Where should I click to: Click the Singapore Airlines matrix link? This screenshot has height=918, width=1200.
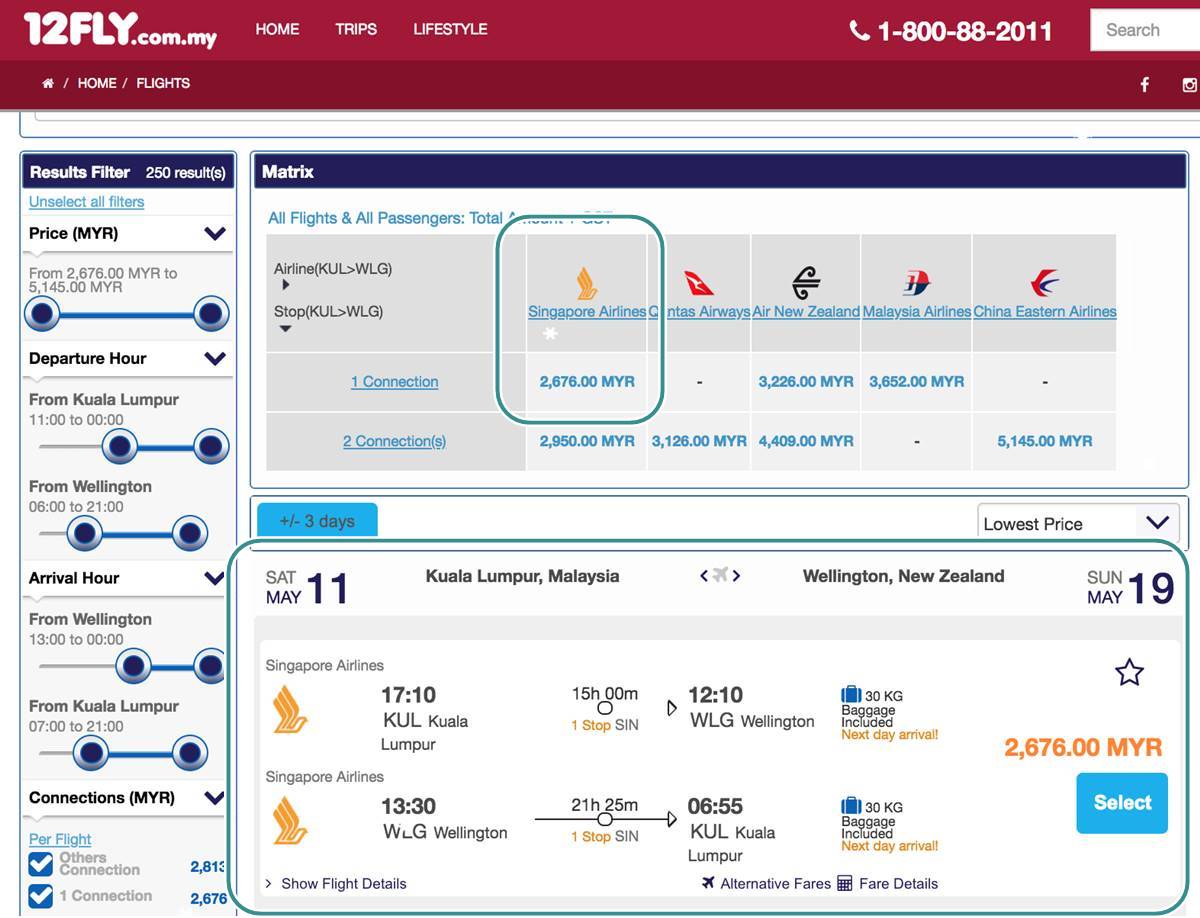(x=587, y=312)
